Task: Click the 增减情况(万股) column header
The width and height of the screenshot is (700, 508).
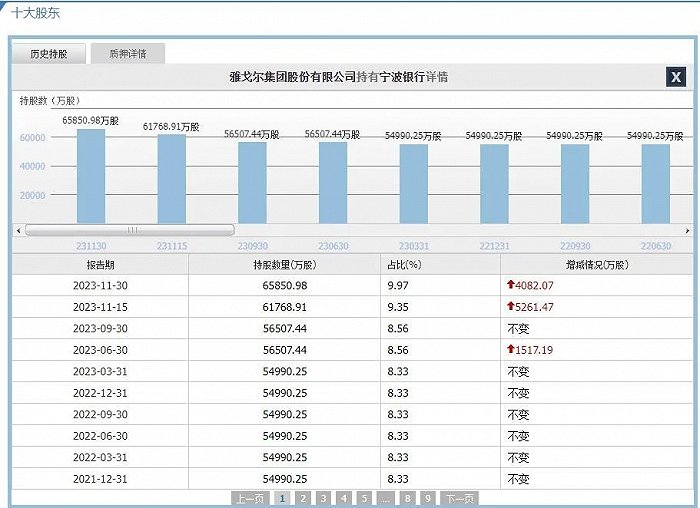Action: click(597, 265)
